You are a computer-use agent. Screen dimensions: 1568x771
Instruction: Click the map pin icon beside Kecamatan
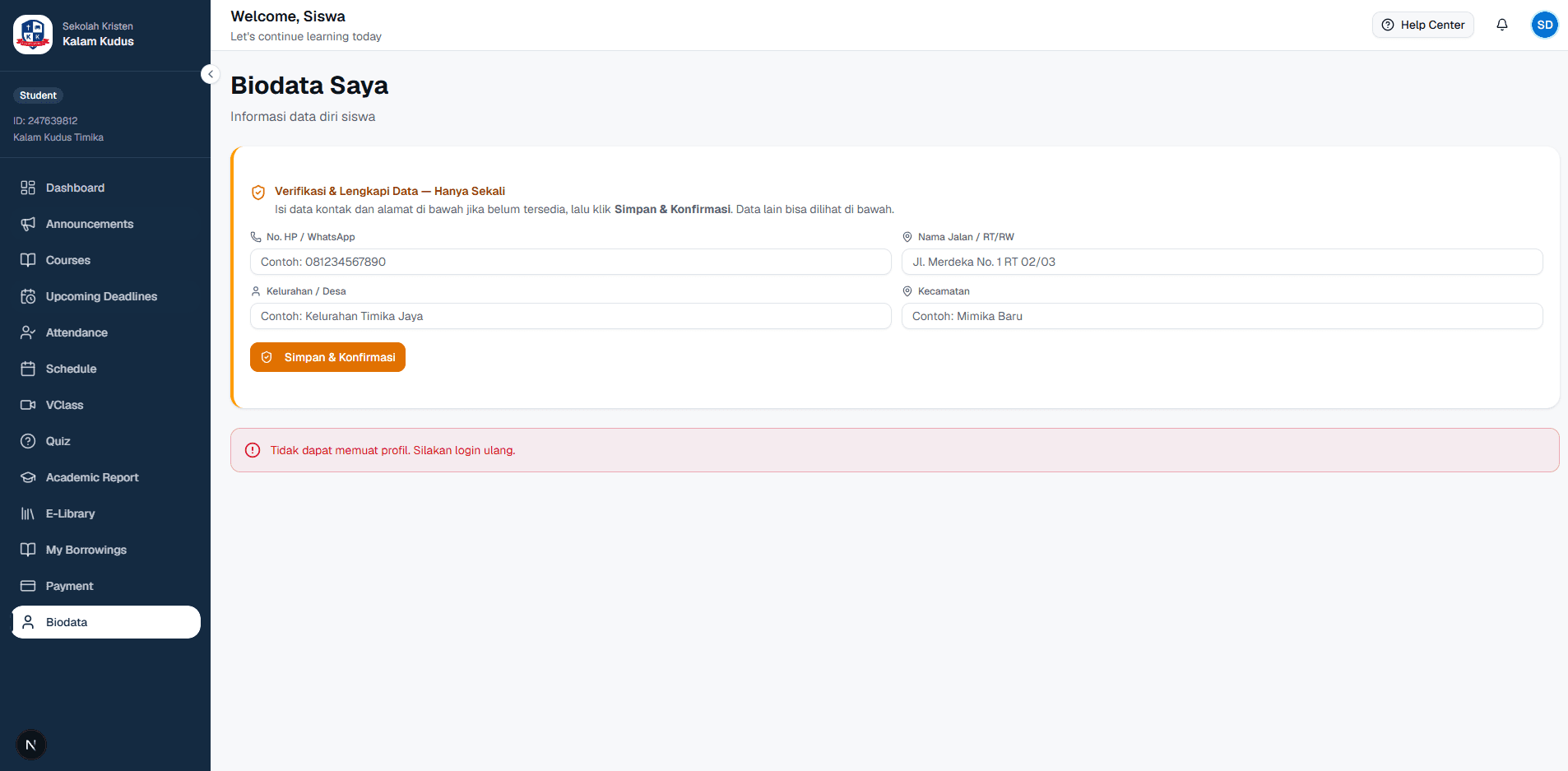907,291
